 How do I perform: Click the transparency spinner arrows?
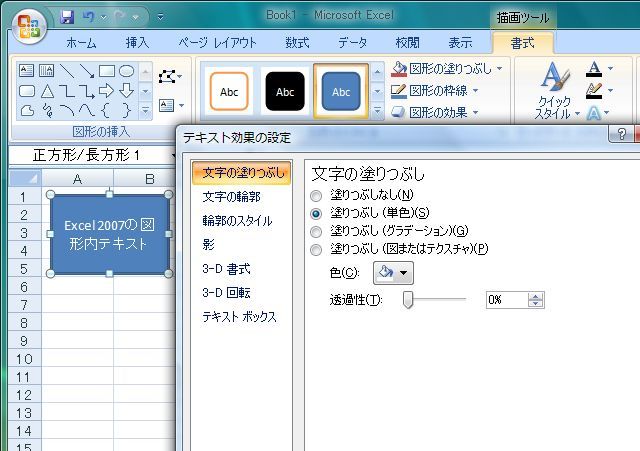pyautogui.click(x=536, y=300)
